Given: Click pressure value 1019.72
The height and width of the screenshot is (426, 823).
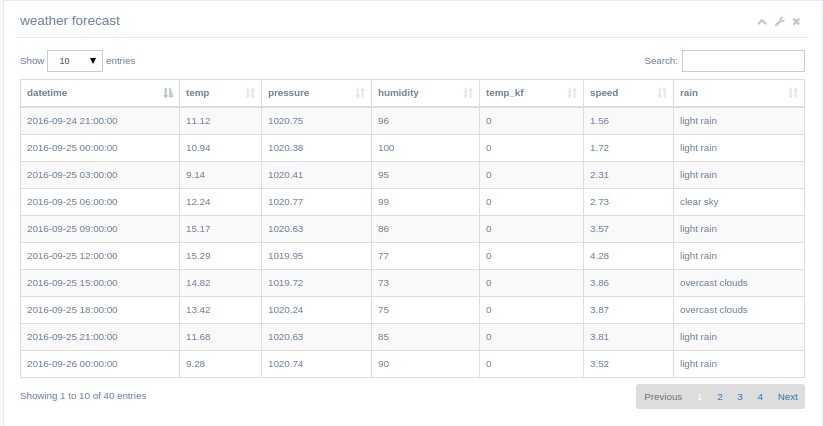Looking at the screenshot, I should point(286,283).
